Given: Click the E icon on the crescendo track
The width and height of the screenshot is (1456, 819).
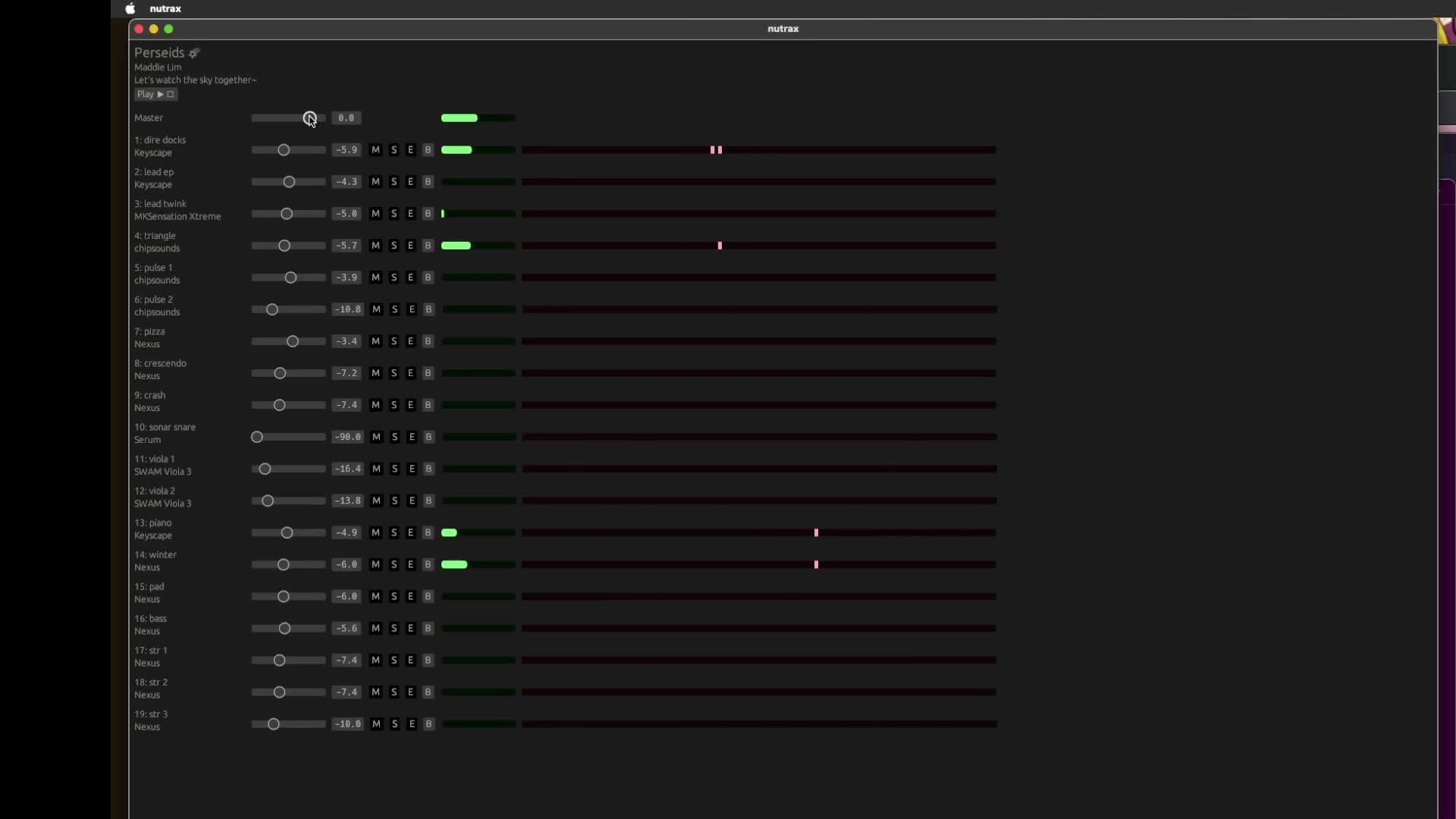Looking at the screenshot, I should (410, 373).
